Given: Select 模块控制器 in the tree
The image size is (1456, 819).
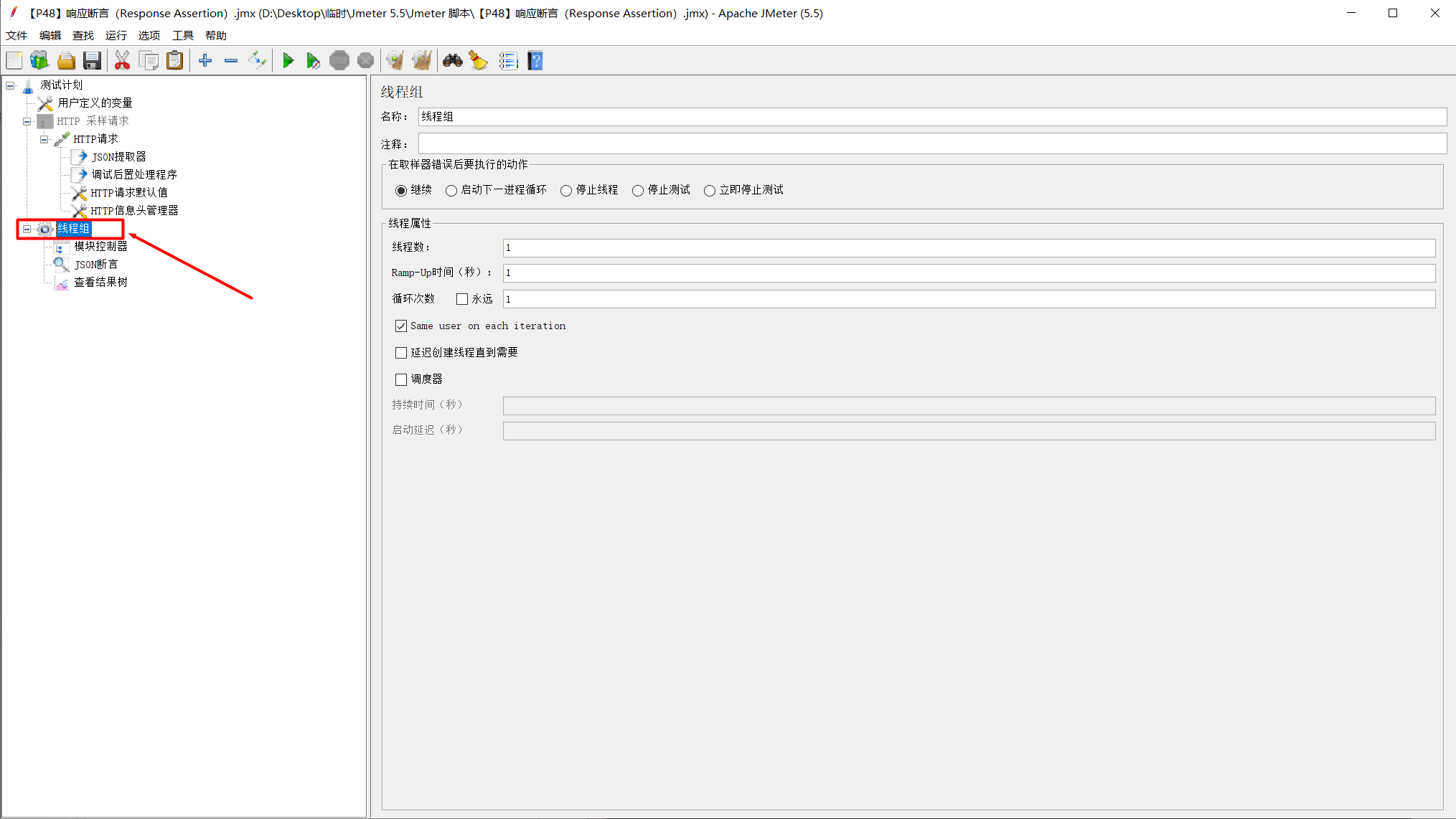Looking at the screenshot, I should click(100, 247).
